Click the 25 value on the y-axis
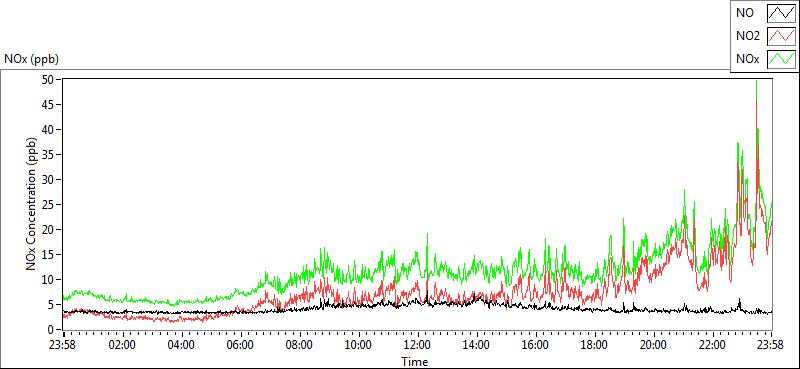Screen dimensions: 800x369 tap(48, 205)
